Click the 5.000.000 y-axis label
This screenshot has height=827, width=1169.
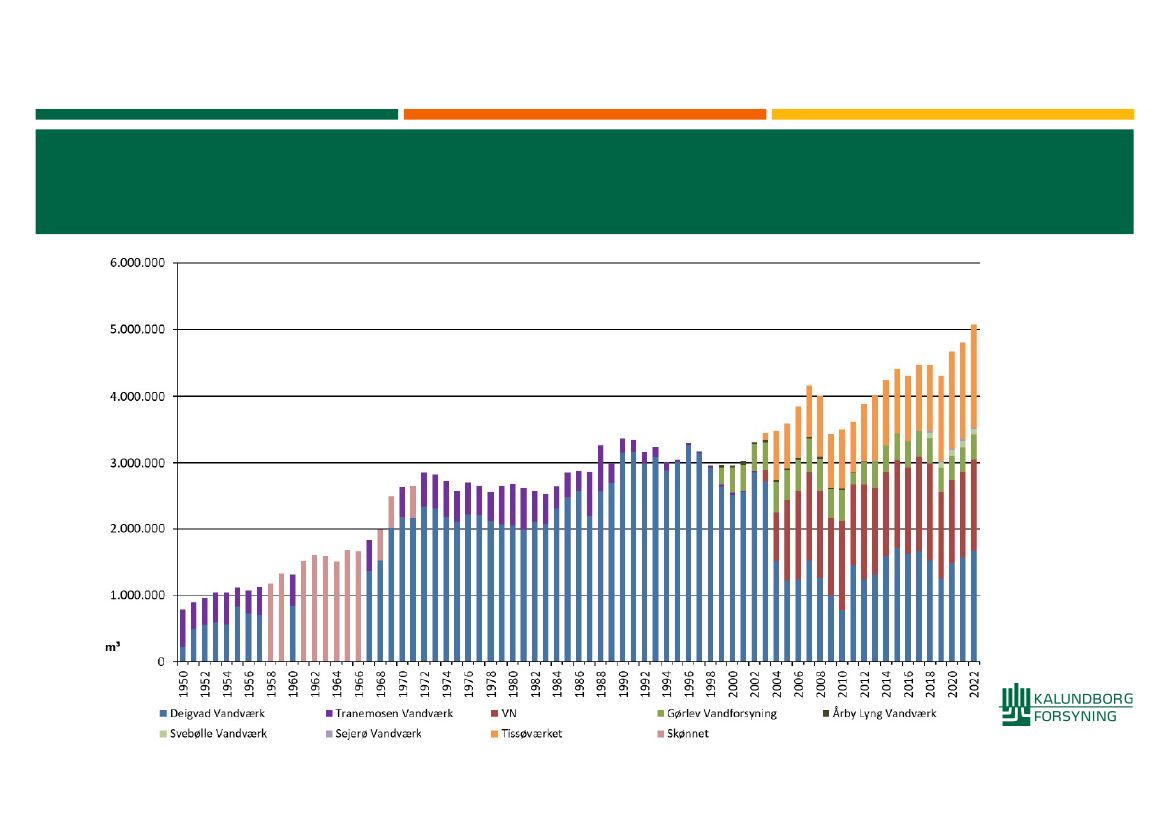137,330
